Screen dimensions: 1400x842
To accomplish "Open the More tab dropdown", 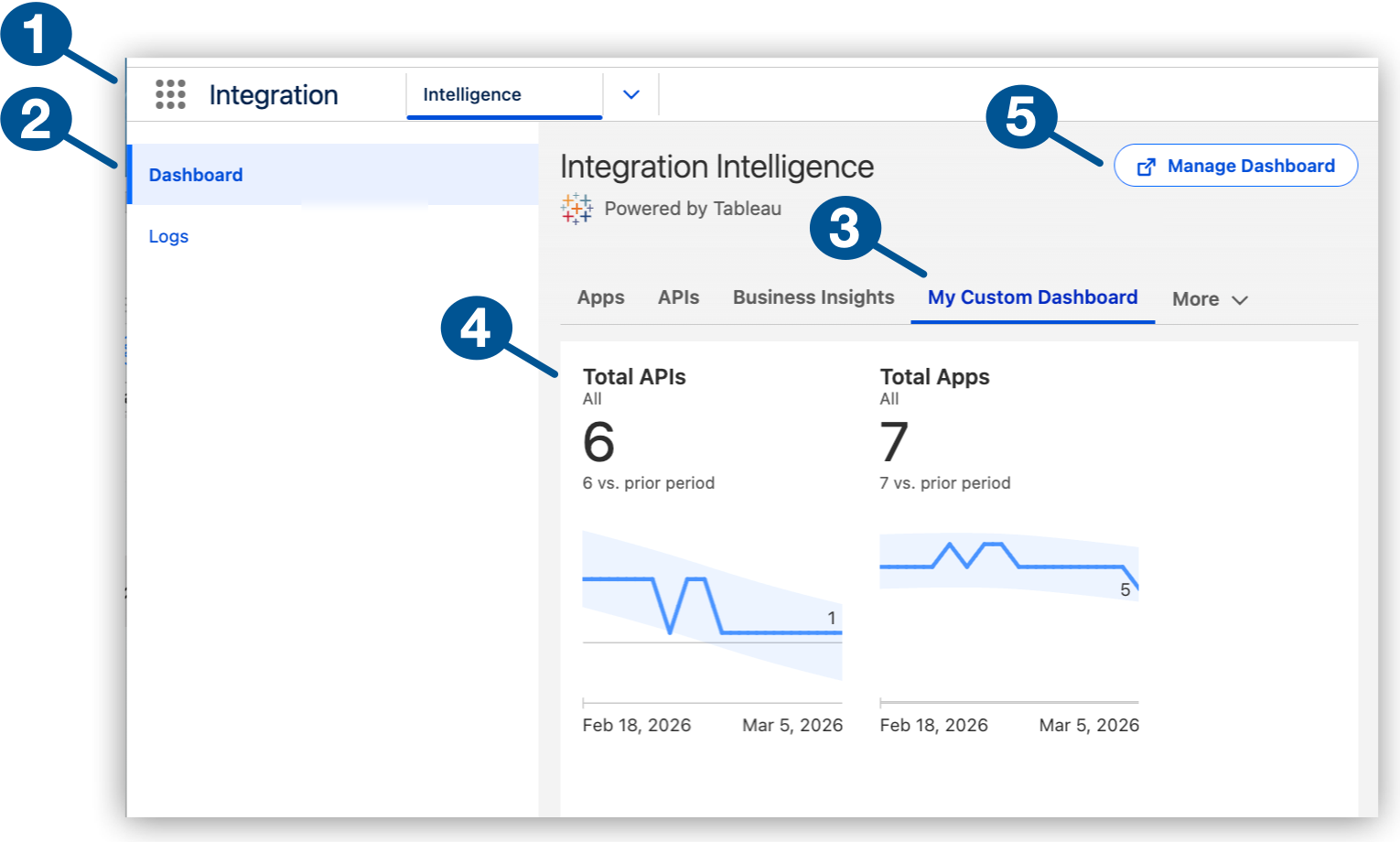I will click(1208, 298).
